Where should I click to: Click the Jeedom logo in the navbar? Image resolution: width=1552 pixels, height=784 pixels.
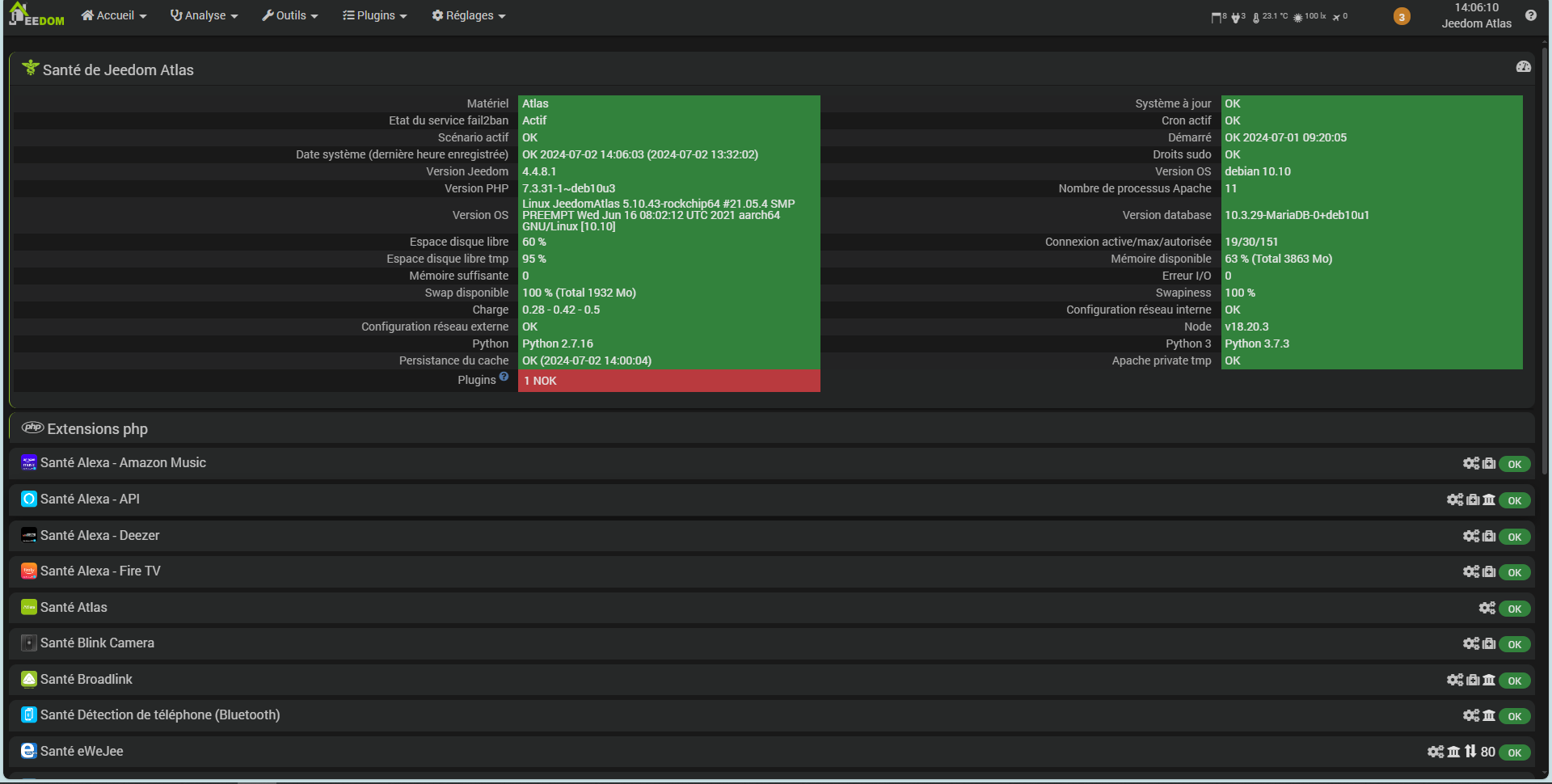pyautogui.click(x=36, y=15)
